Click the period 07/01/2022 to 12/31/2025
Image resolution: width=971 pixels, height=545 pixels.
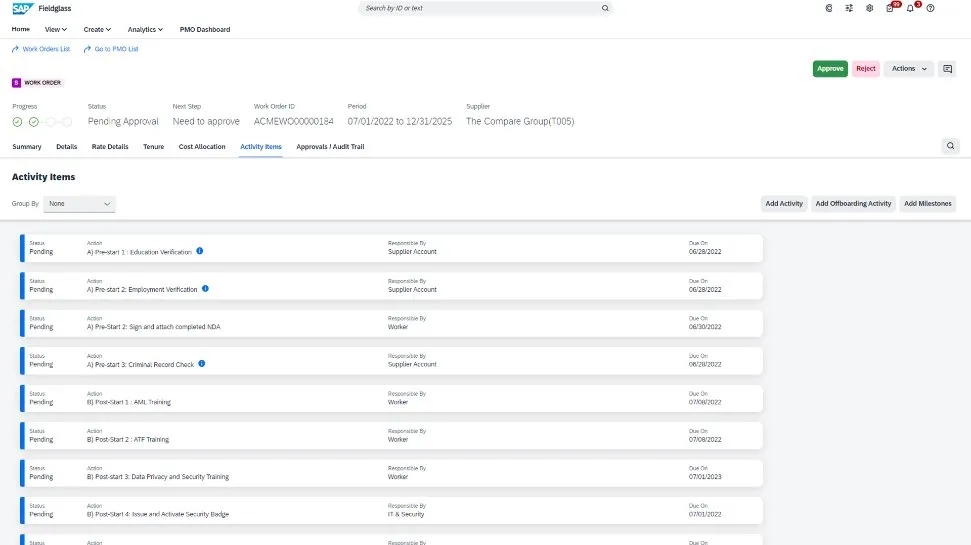click(399, 121)
